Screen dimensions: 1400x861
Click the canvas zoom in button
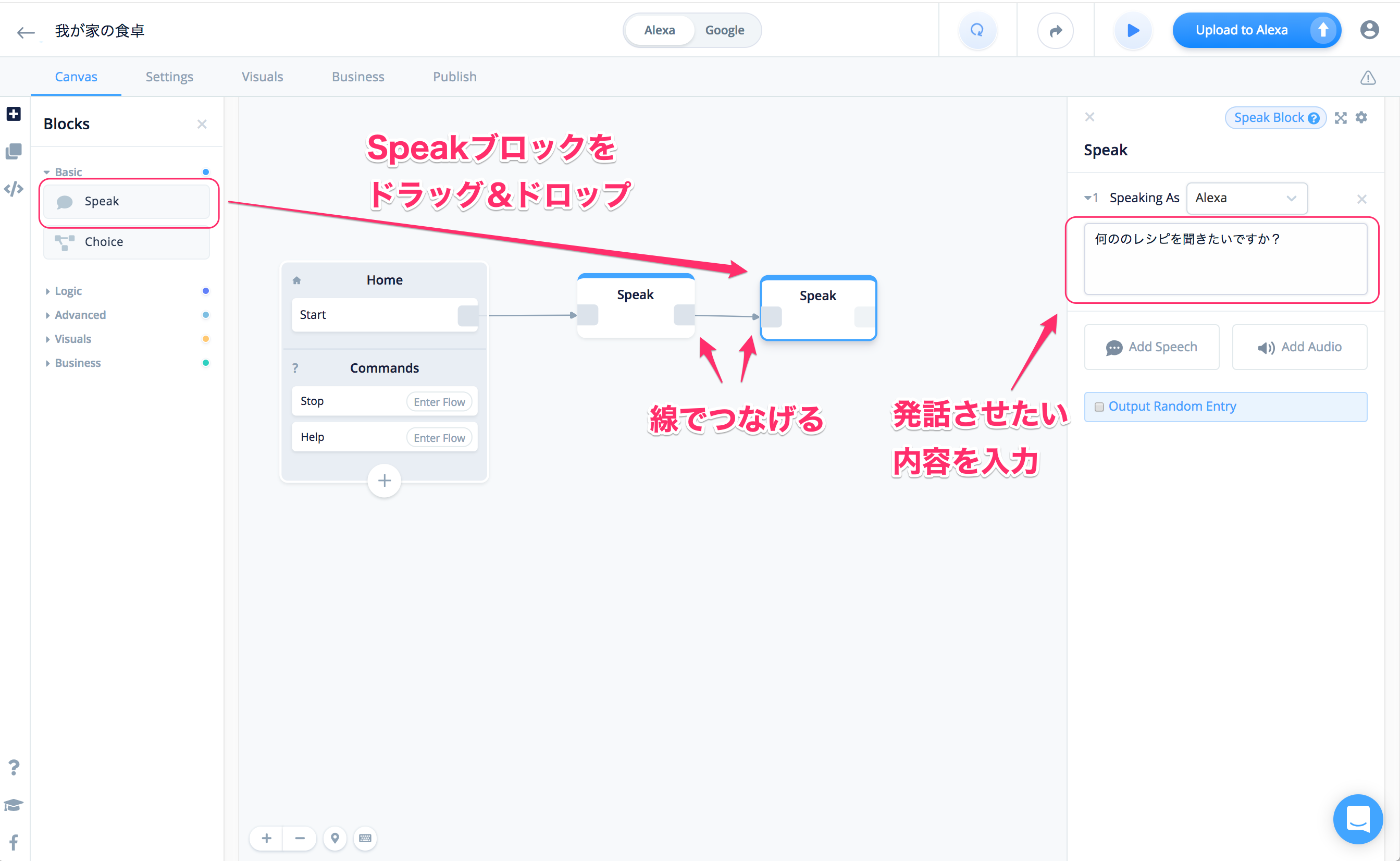(266, 838)
